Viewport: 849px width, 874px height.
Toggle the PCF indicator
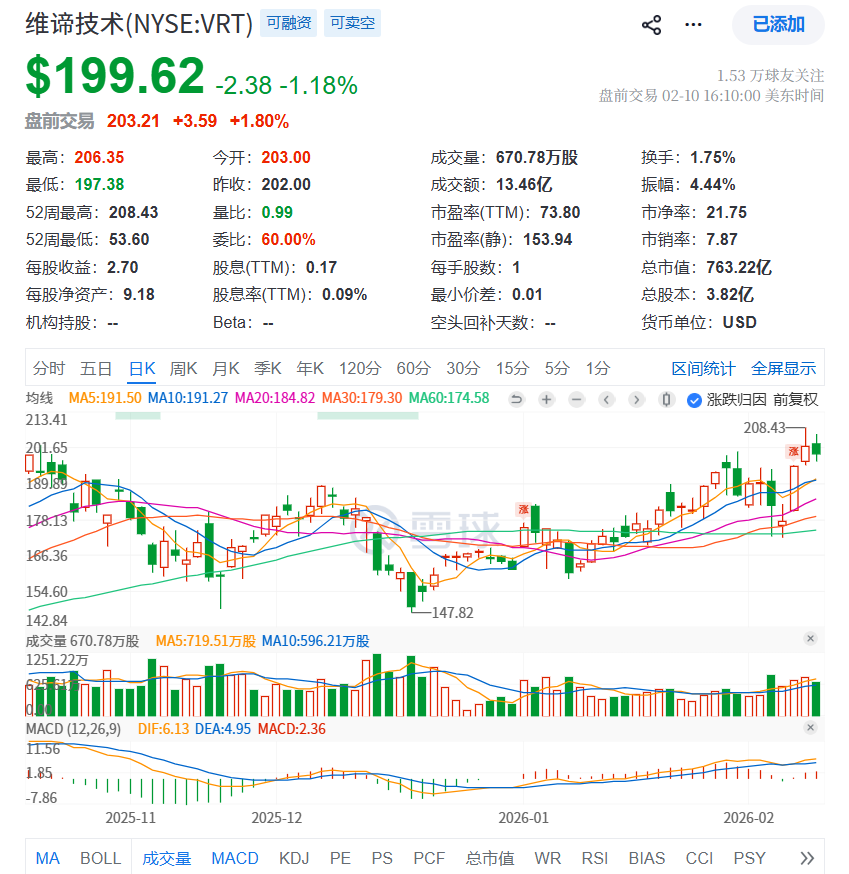point(429,858)
